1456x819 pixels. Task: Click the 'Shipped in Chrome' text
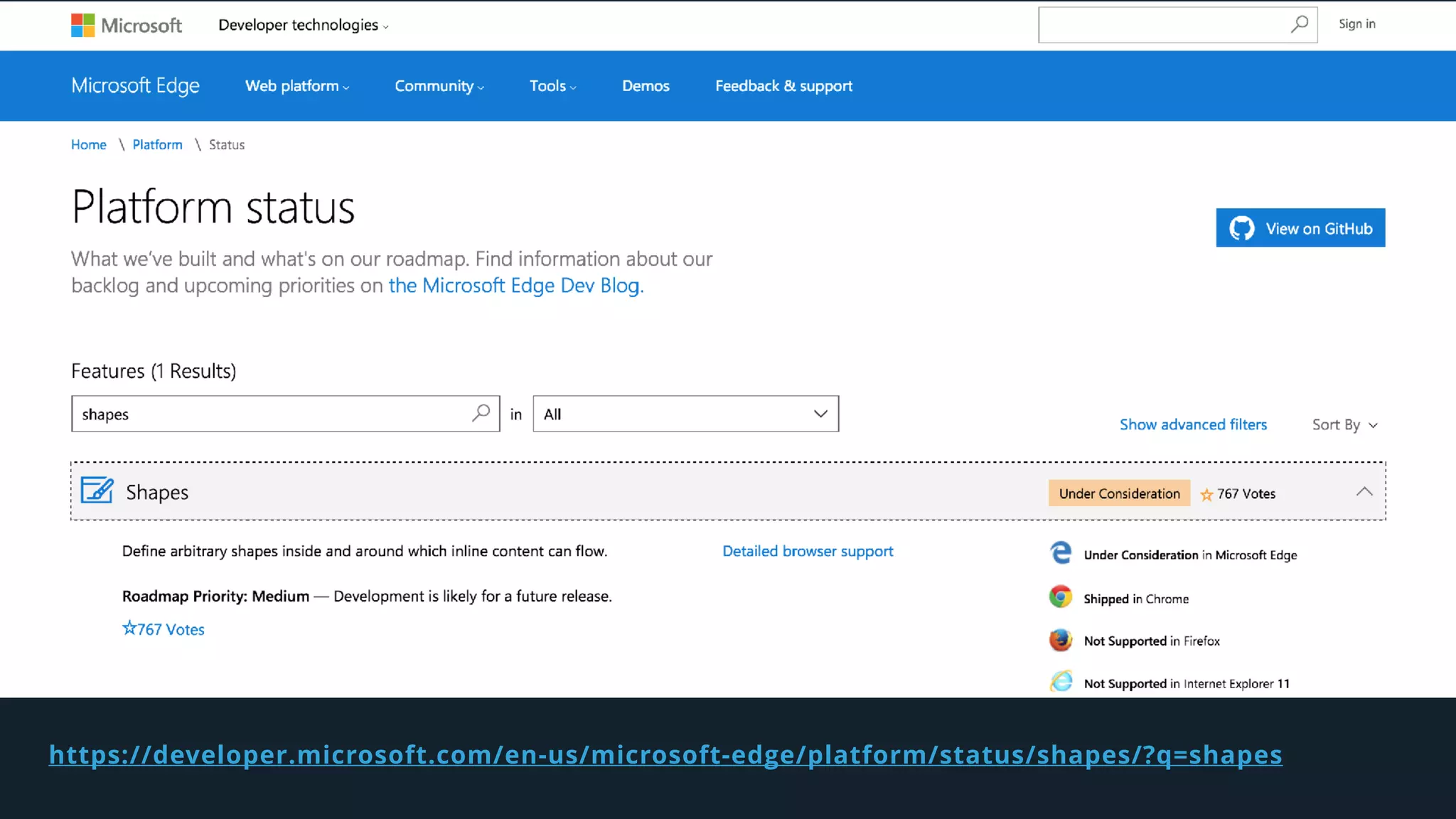point(1136,599)
